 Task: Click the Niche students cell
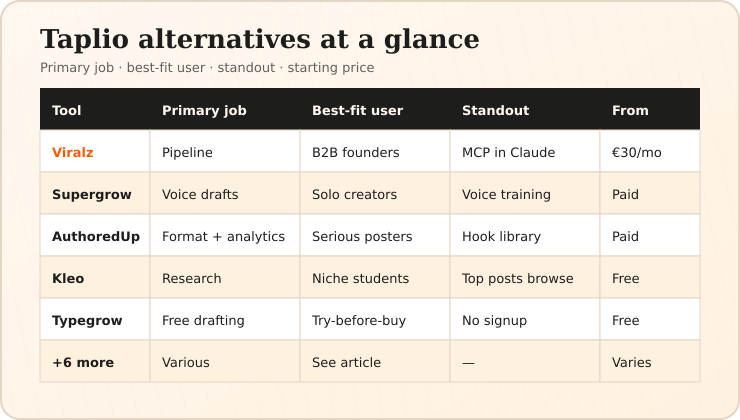(375, 277)
